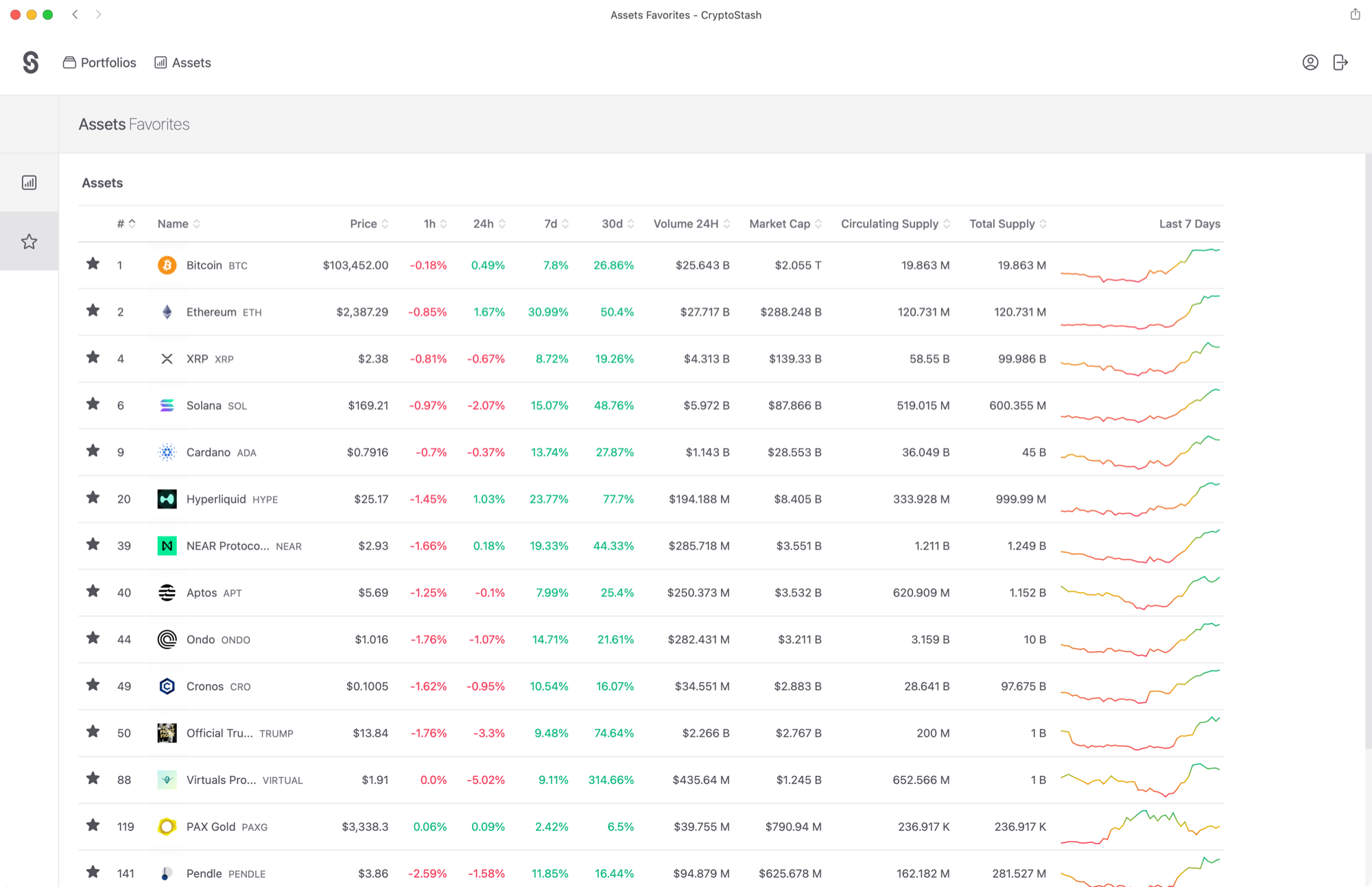Sort by Price column
The image size is (1372, 887).
tap(369, 224)
